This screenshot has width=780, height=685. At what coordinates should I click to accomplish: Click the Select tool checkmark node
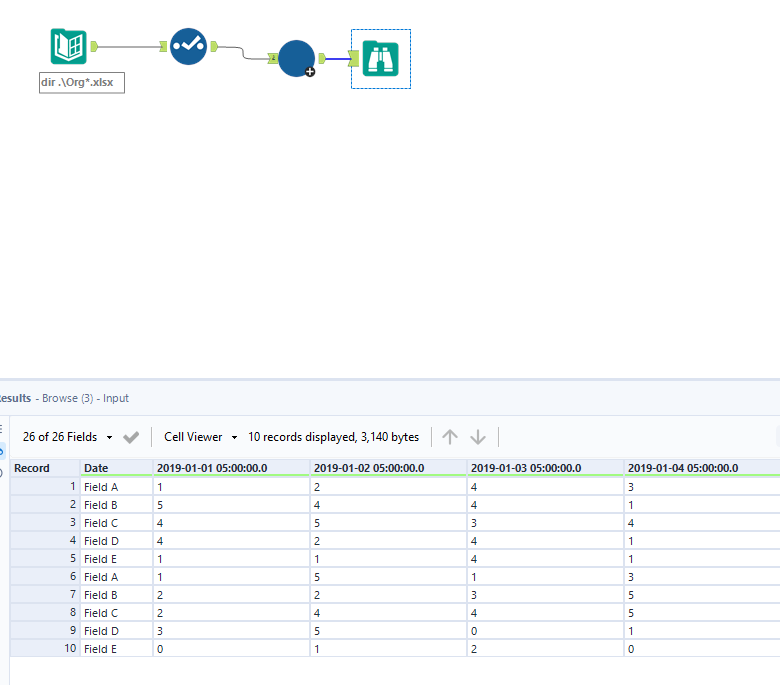(188, 47)
